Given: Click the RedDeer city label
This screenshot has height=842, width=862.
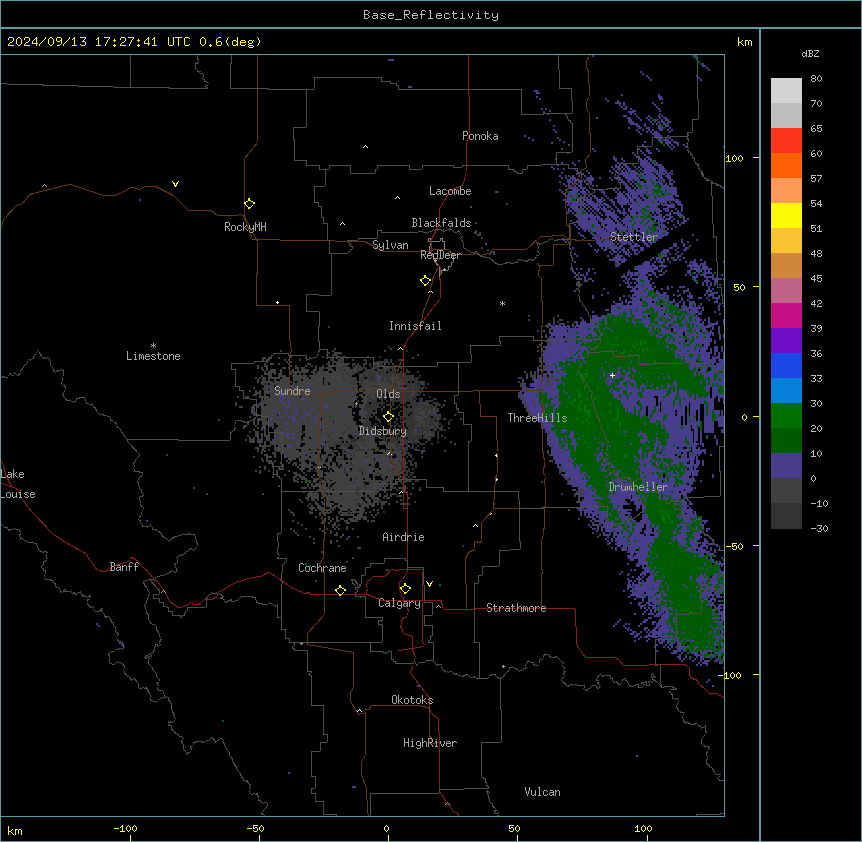Looking at the screenshot, I should (x=440, y=255).
